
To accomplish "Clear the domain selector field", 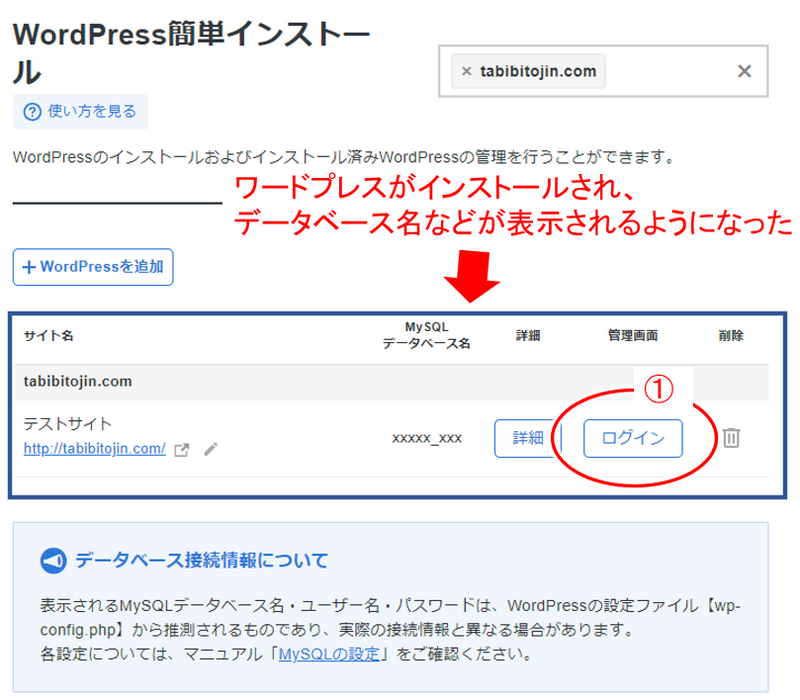I will [x=744, y=71].
